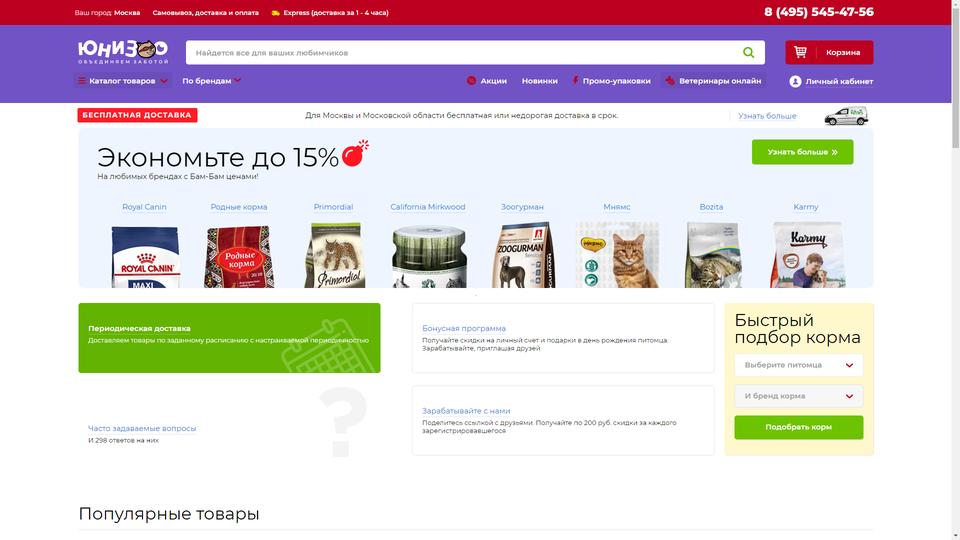Open the Karmy brand link

(x=806, y=207)
